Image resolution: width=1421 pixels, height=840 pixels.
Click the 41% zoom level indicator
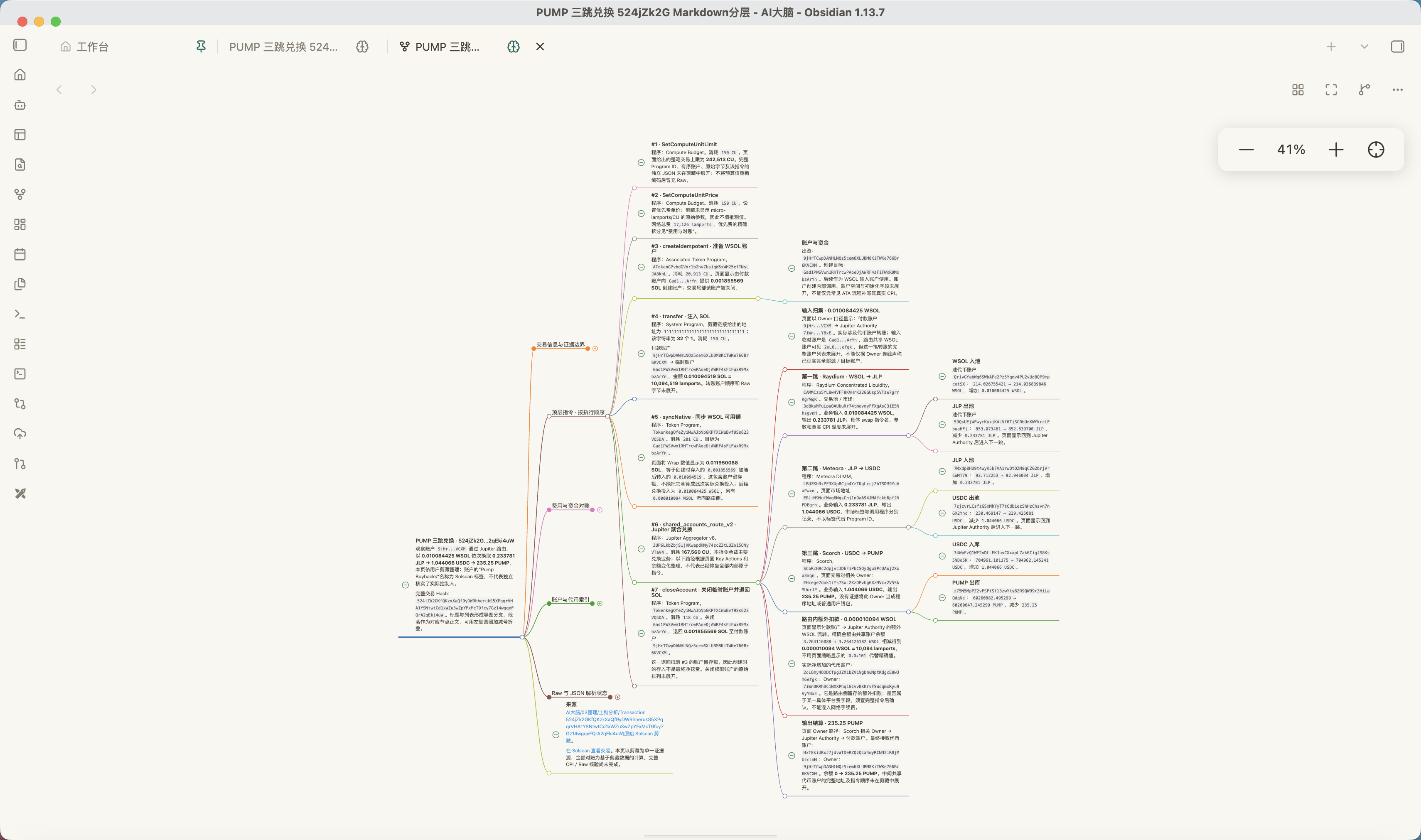point(1291,150)
